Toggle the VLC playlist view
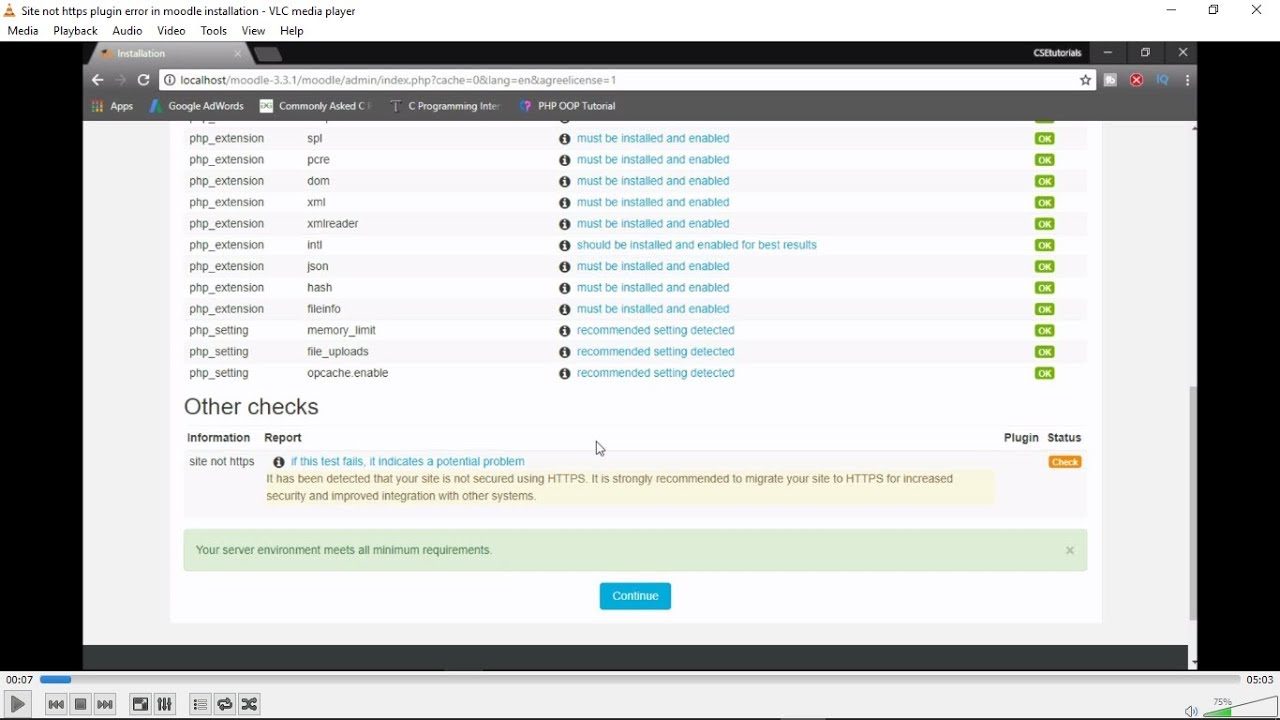Viewport: 1280px width, 720px height. [200, 705]
